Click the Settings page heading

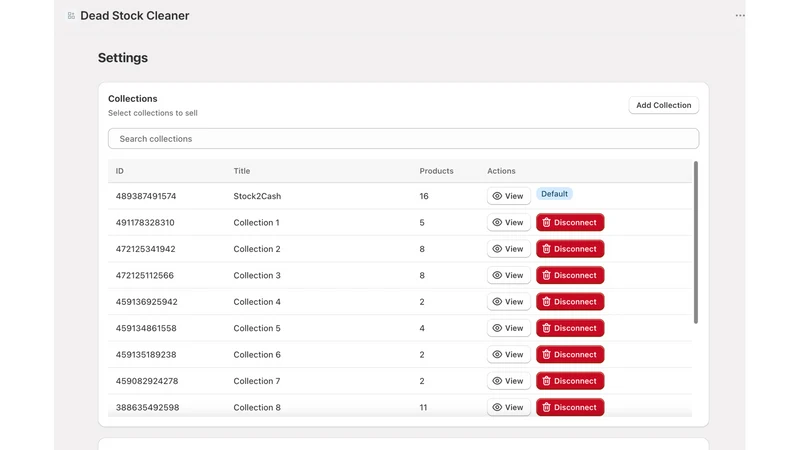point(123,58)
